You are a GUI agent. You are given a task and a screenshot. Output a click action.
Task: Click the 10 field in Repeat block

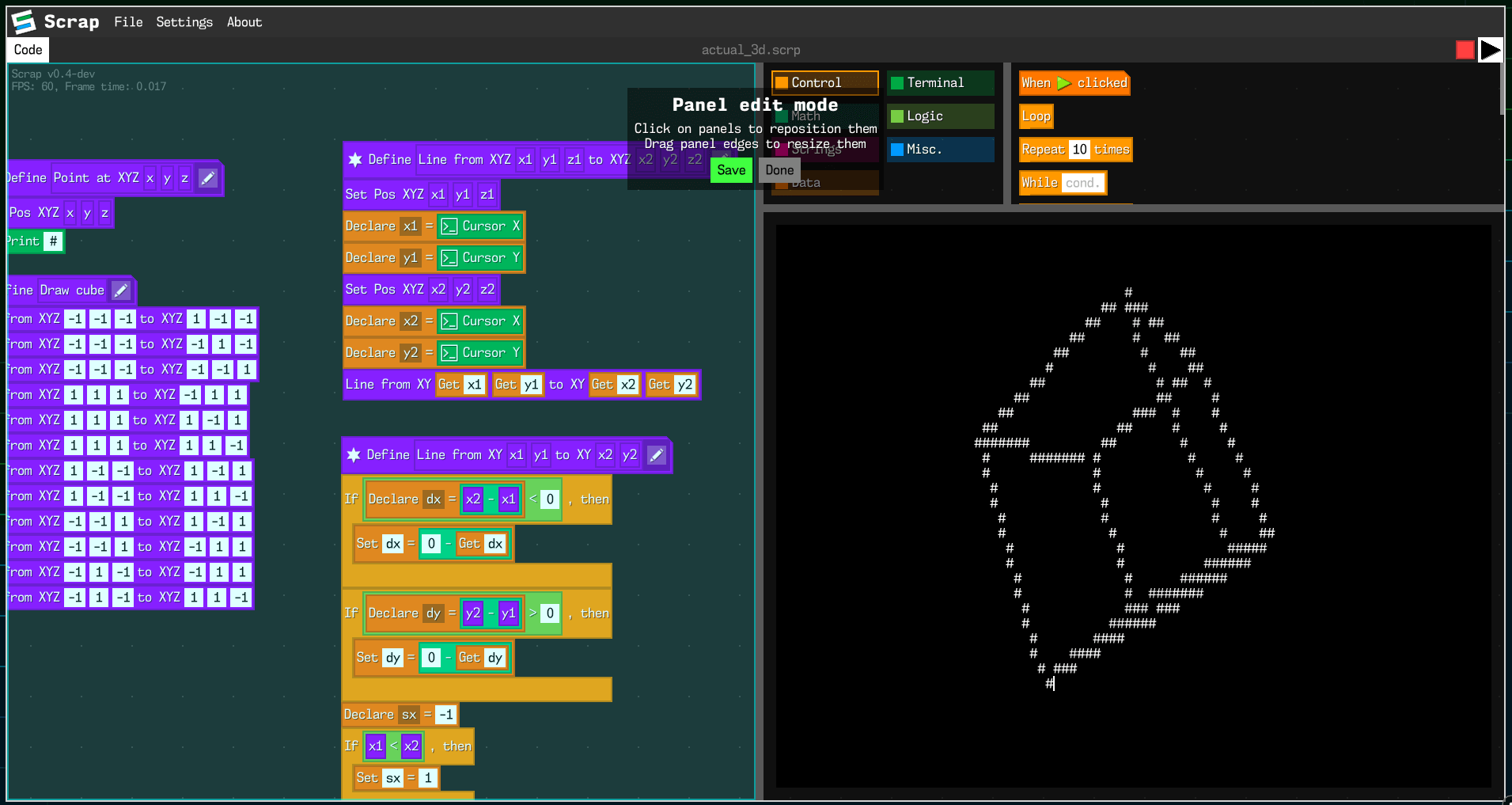coord(1081,149)
